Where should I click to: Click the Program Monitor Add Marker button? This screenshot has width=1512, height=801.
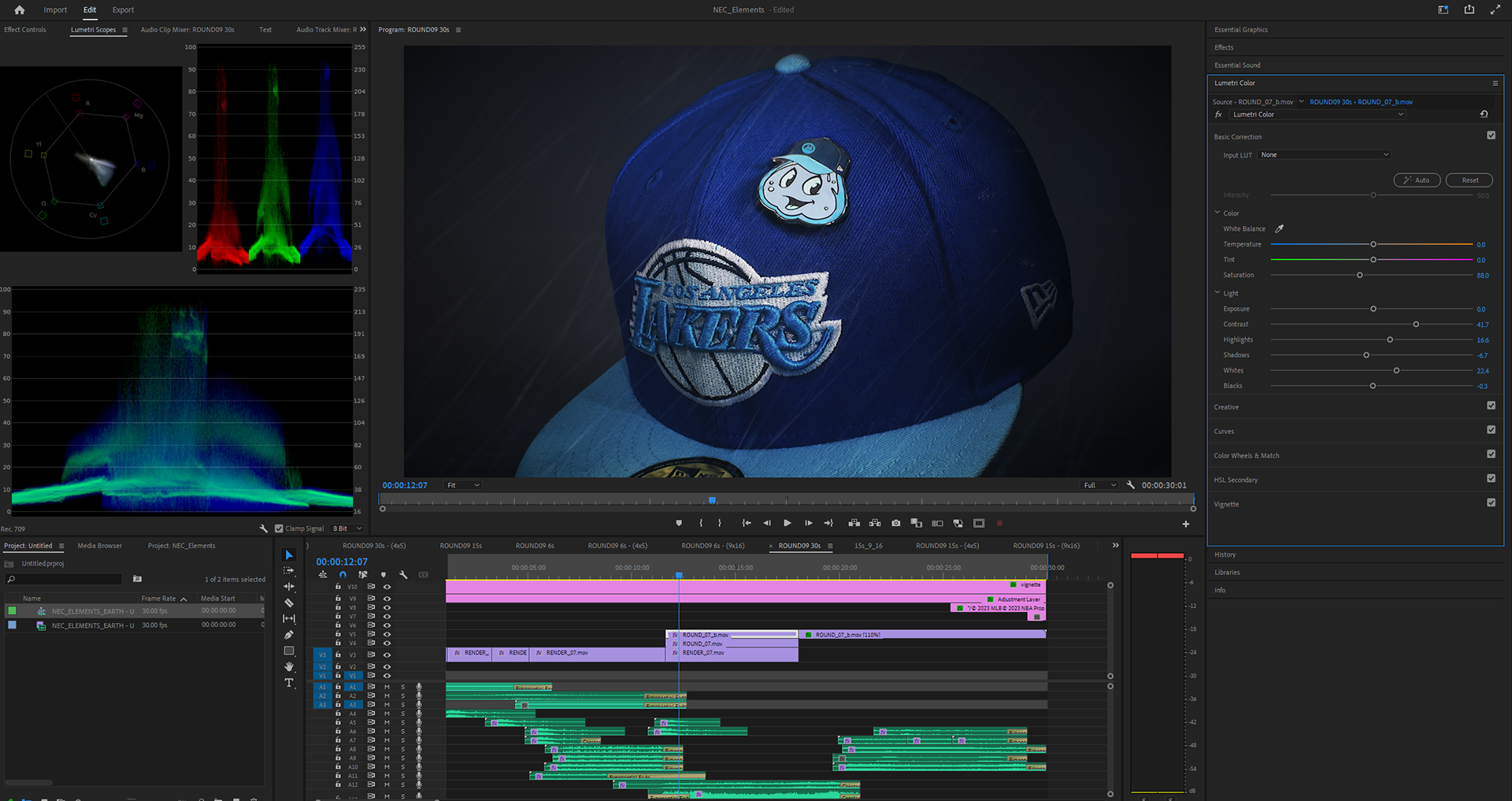tap(679, 523)
